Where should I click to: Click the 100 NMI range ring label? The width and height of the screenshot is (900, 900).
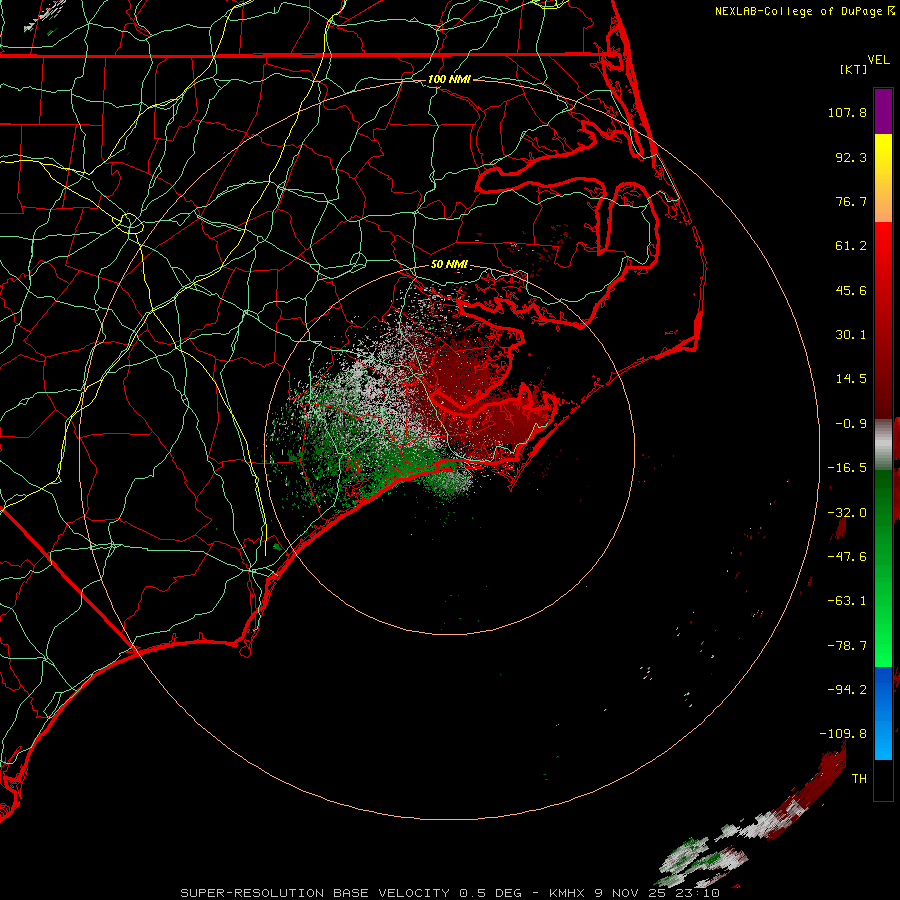coord(449,79)
